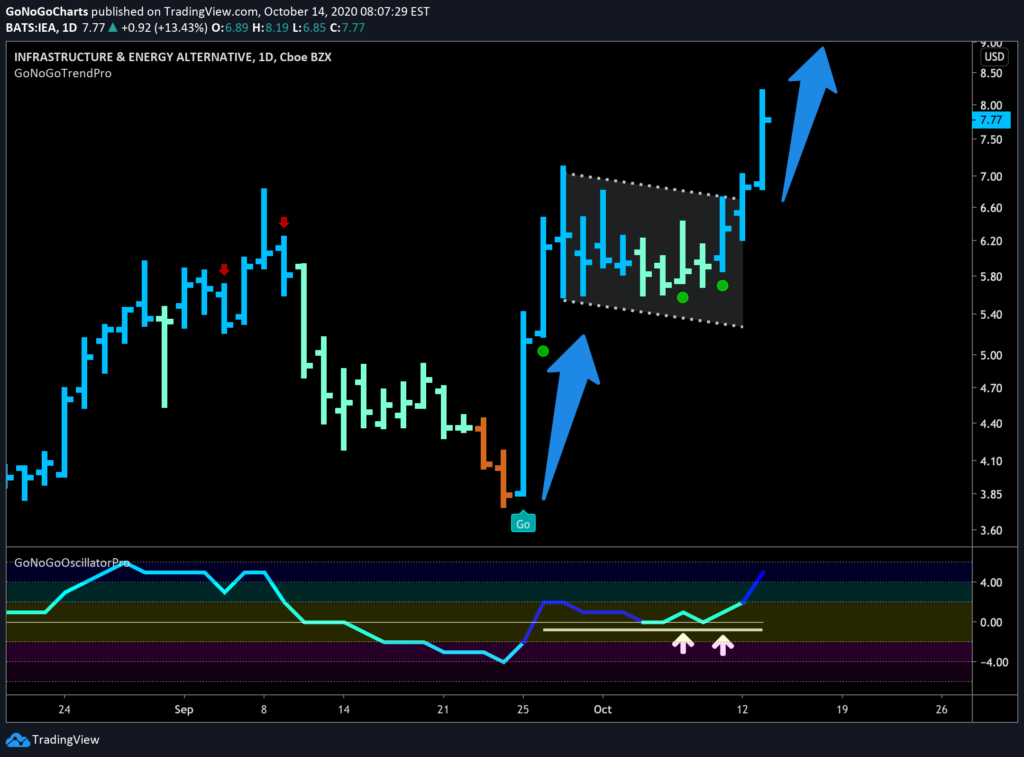Click the '26' date on time axis
This screenshot has height=757, width=1024.
click(942, 709)
